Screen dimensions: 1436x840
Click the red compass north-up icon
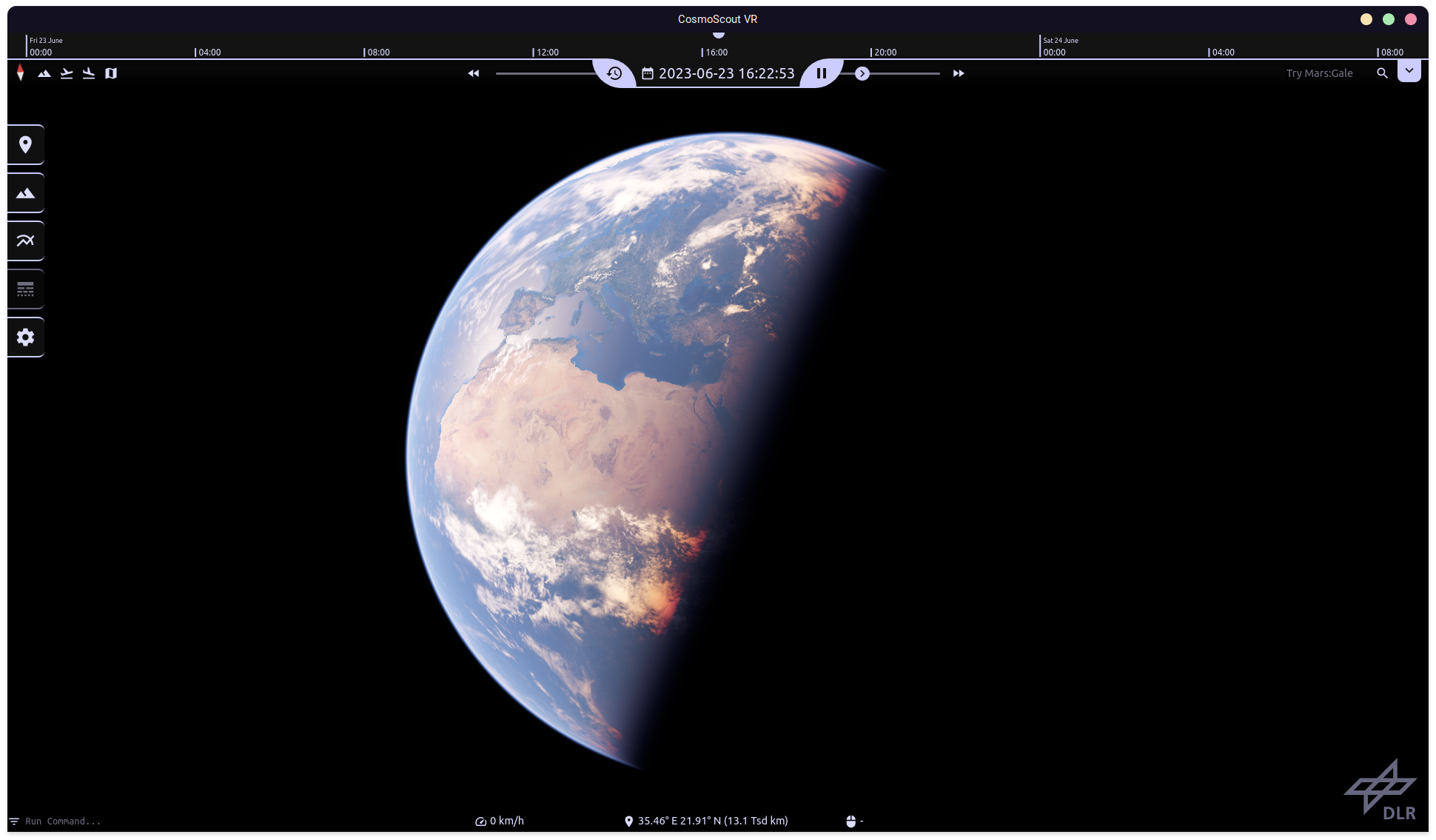[x=21, y=73]
